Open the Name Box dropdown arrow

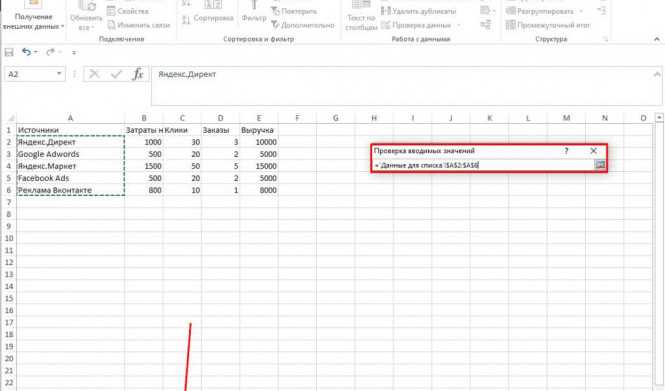(59, 74)
